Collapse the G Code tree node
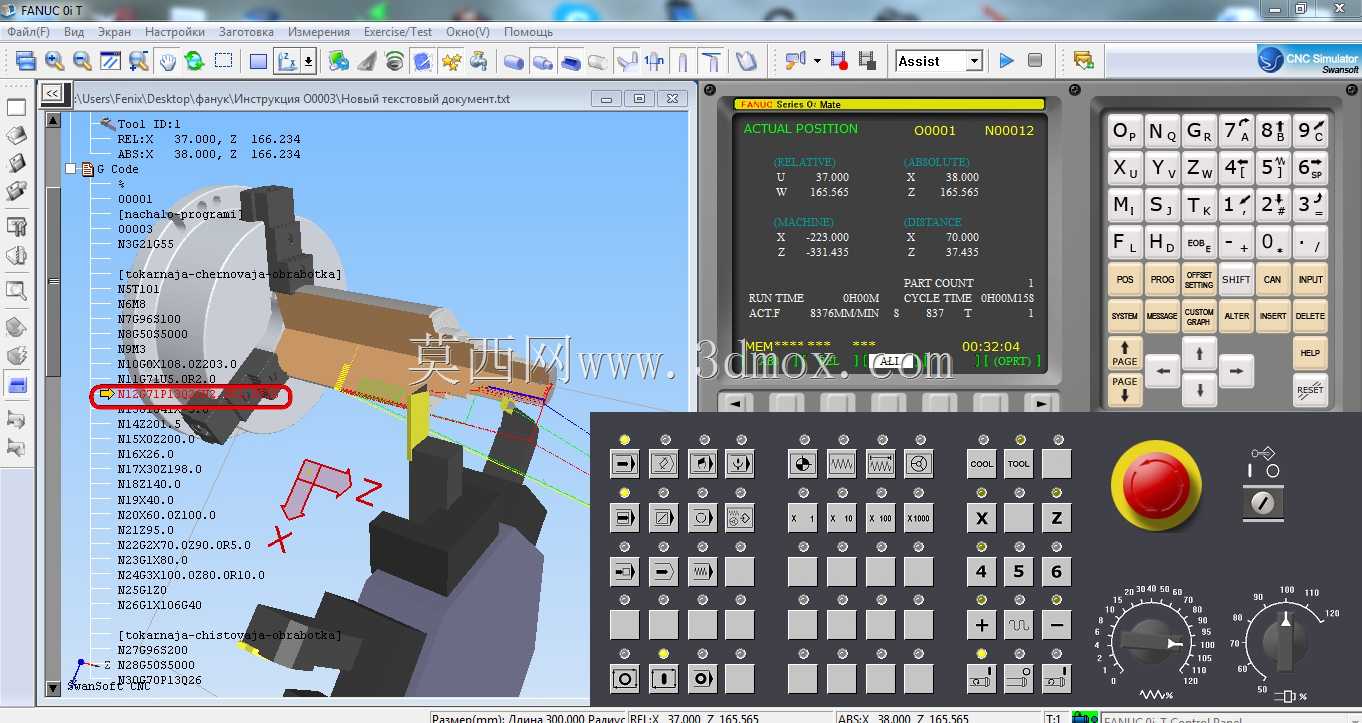This screenshot has height=723, width=1362. coord(71,169)
